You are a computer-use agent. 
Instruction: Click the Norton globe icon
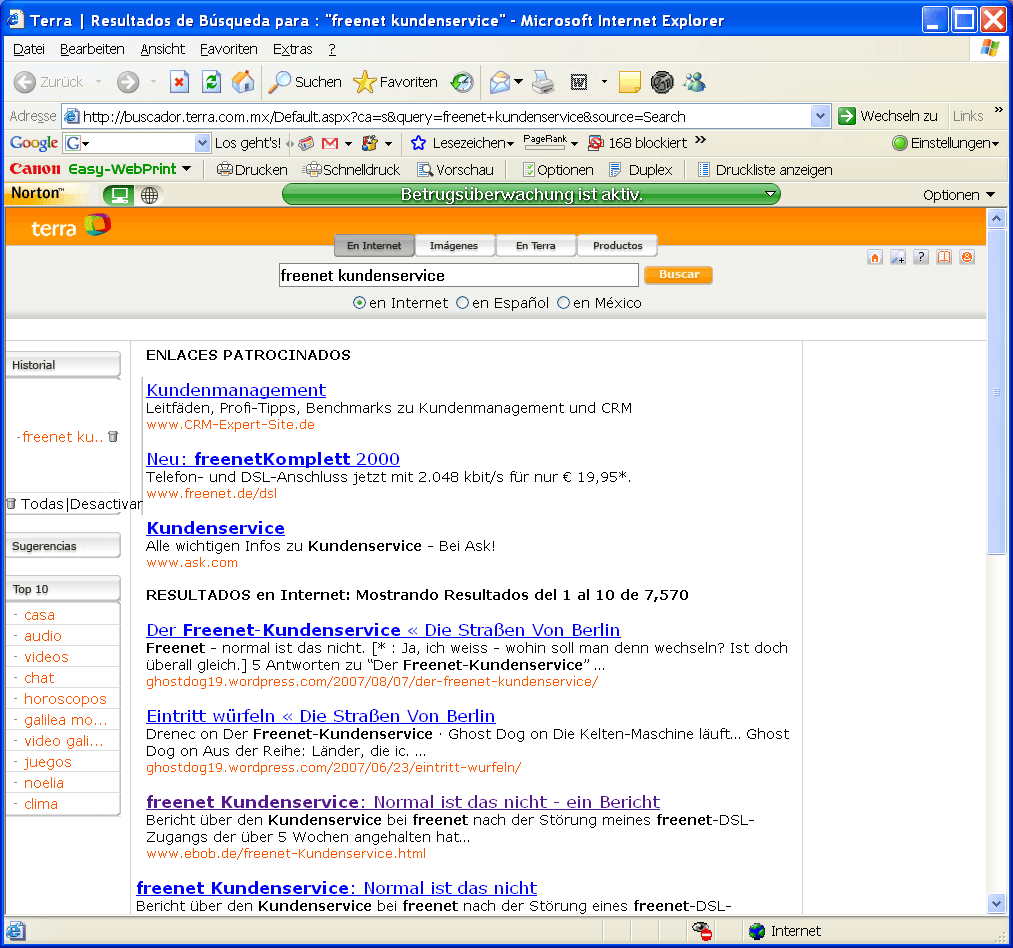(149, 195)
